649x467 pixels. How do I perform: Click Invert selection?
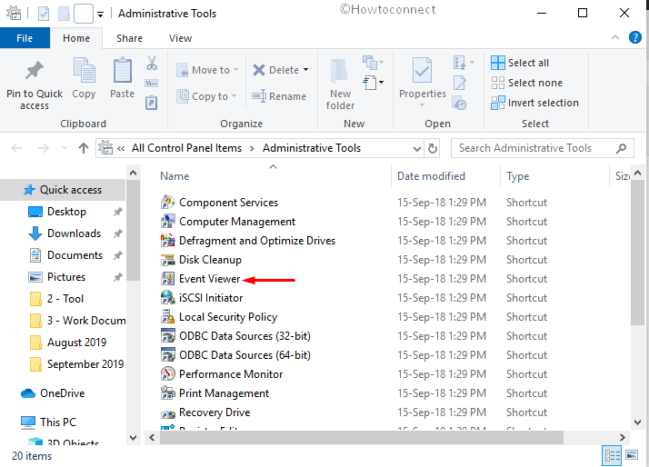(x=535, y=102)
